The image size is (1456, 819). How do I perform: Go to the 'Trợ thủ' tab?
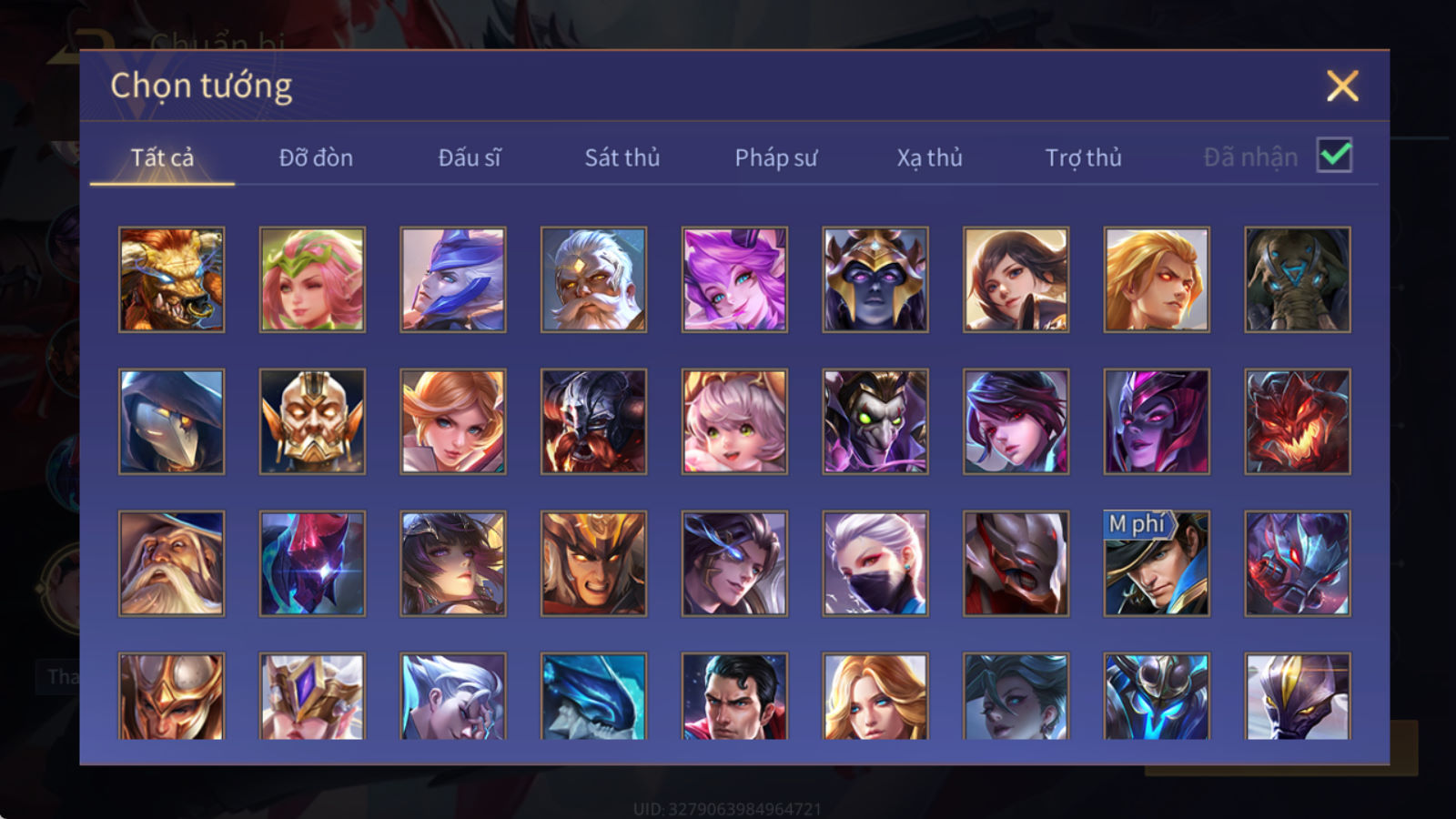coord(1083,157)
